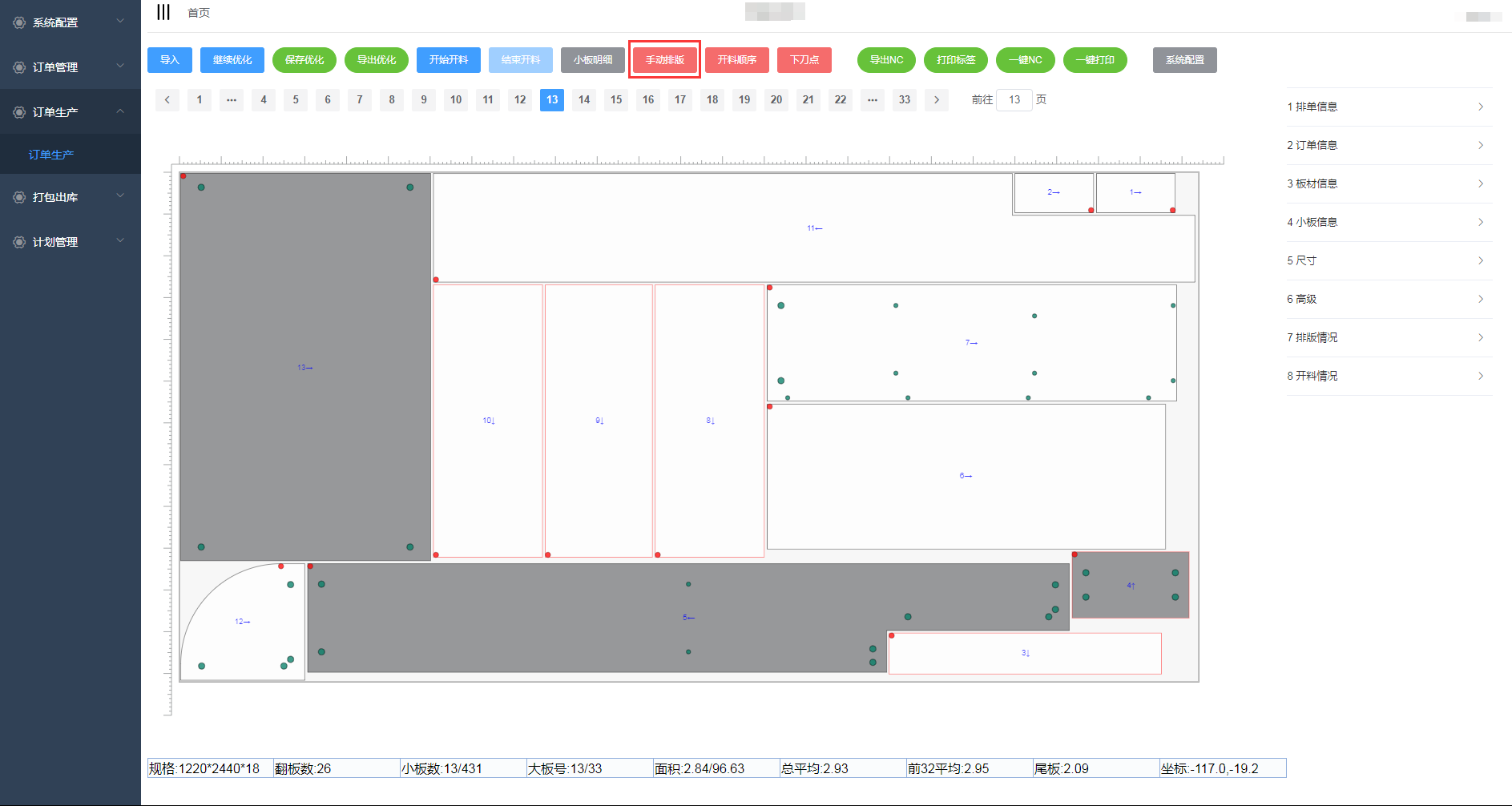Select gray panel 13 in the layout
Image resolution: width=1512 pixels, height=806 pixels.
coord(305,367)
